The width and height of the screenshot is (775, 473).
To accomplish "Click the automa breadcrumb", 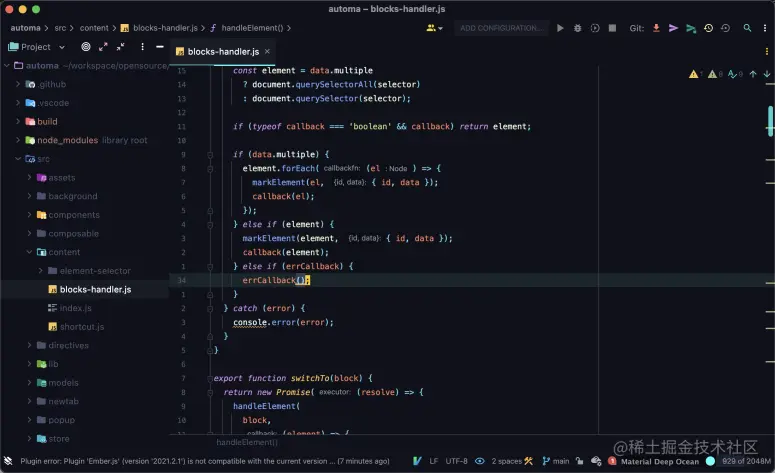I will coord(25,28).
